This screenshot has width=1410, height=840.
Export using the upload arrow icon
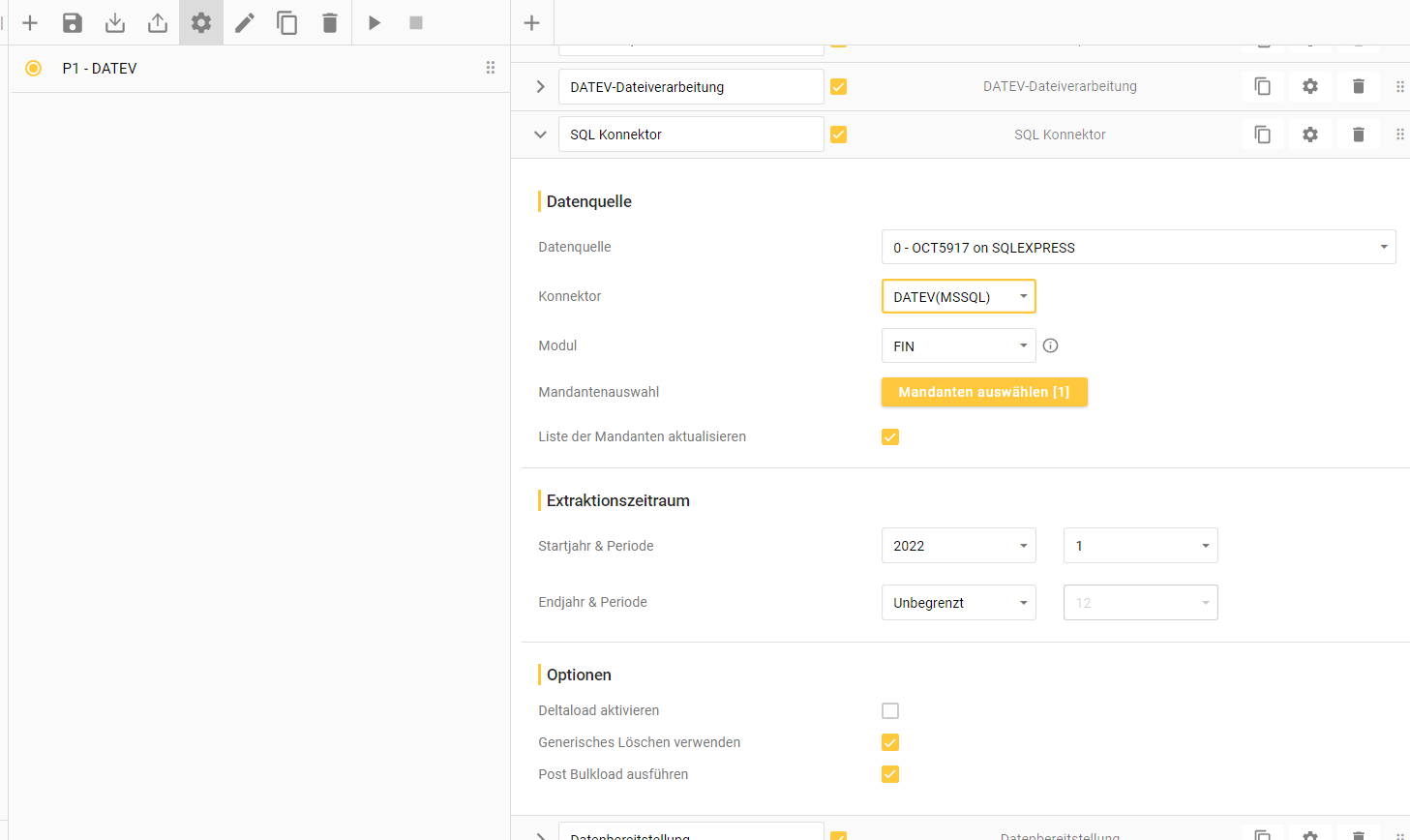pyautogui.click(x=157, y=22)
